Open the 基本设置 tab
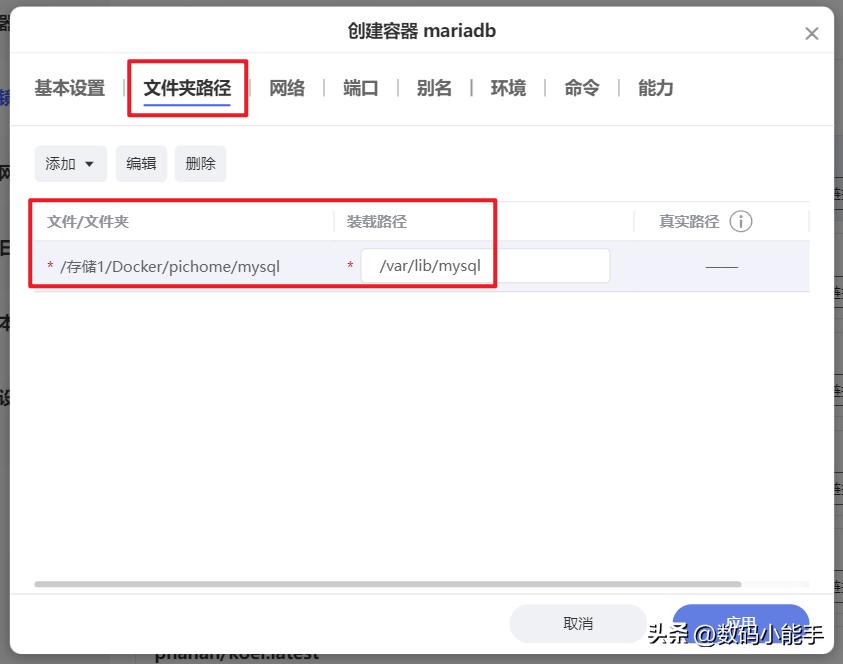The width and height of the screenshot is (843, 664). (x=70, y=88)
